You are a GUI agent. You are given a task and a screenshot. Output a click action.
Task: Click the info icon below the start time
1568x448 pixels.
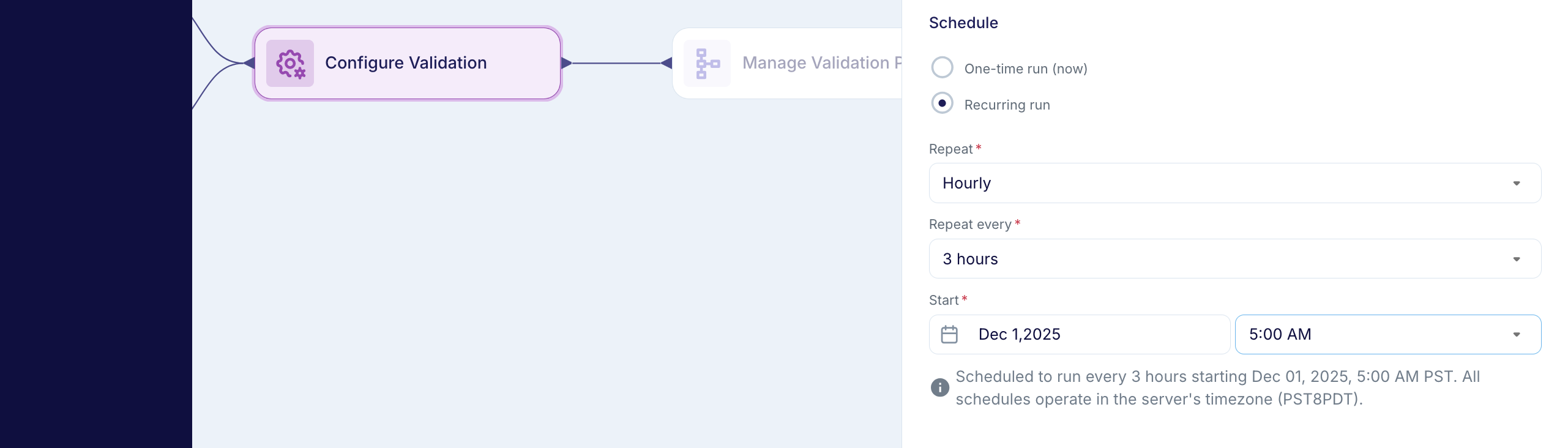(940, 387)
